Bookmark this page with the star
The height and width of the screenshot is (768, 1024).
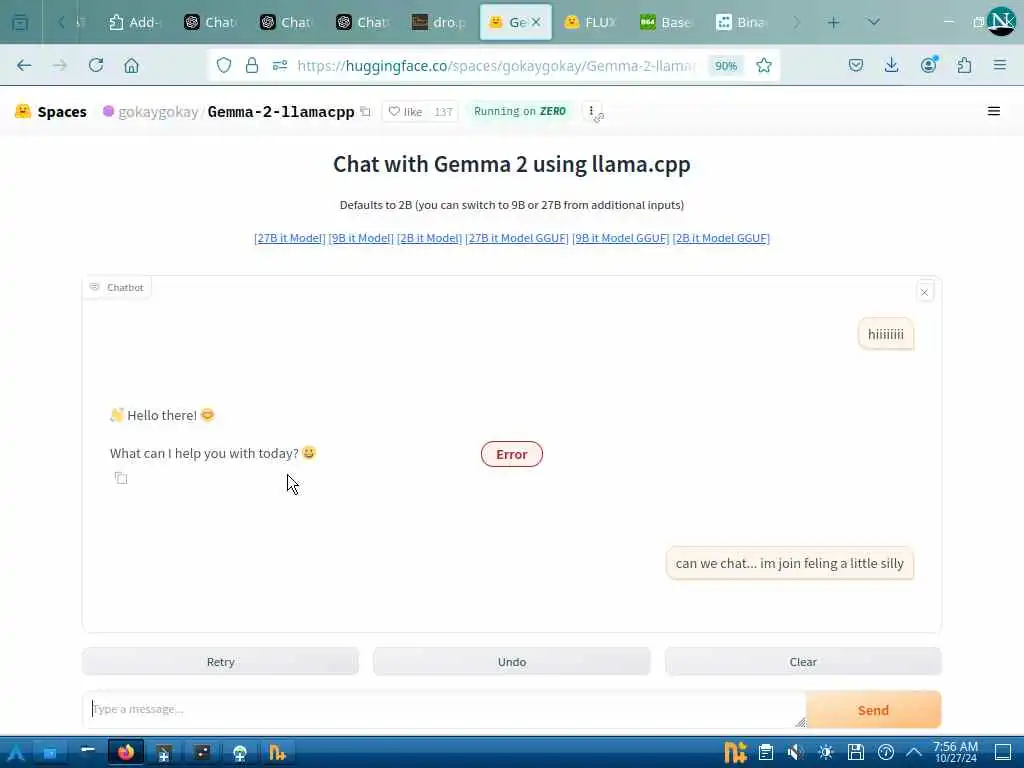(763, 65)
